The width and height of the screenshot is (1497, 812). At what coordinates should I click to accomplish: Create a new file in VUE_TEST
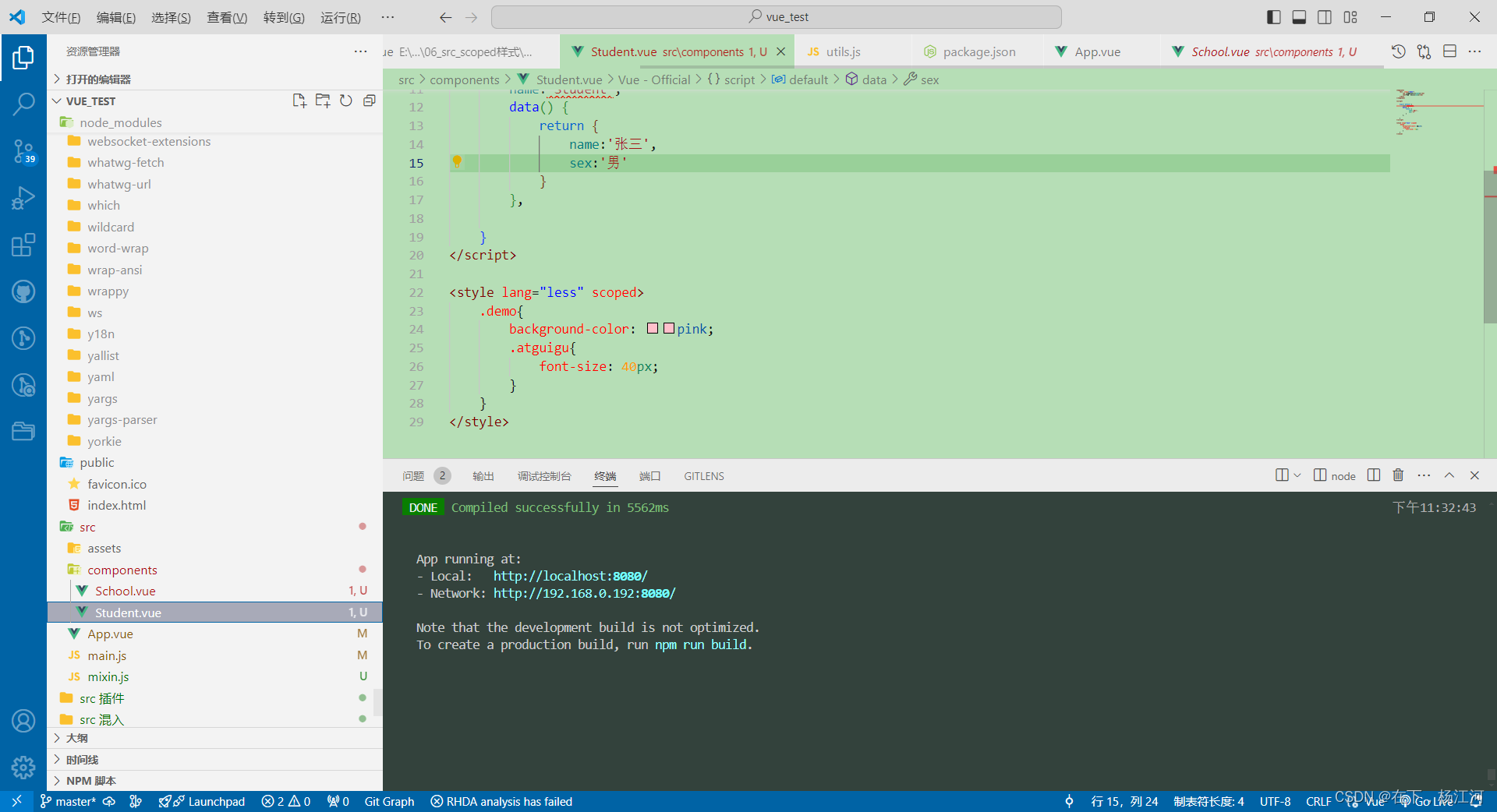click(299, 101)
